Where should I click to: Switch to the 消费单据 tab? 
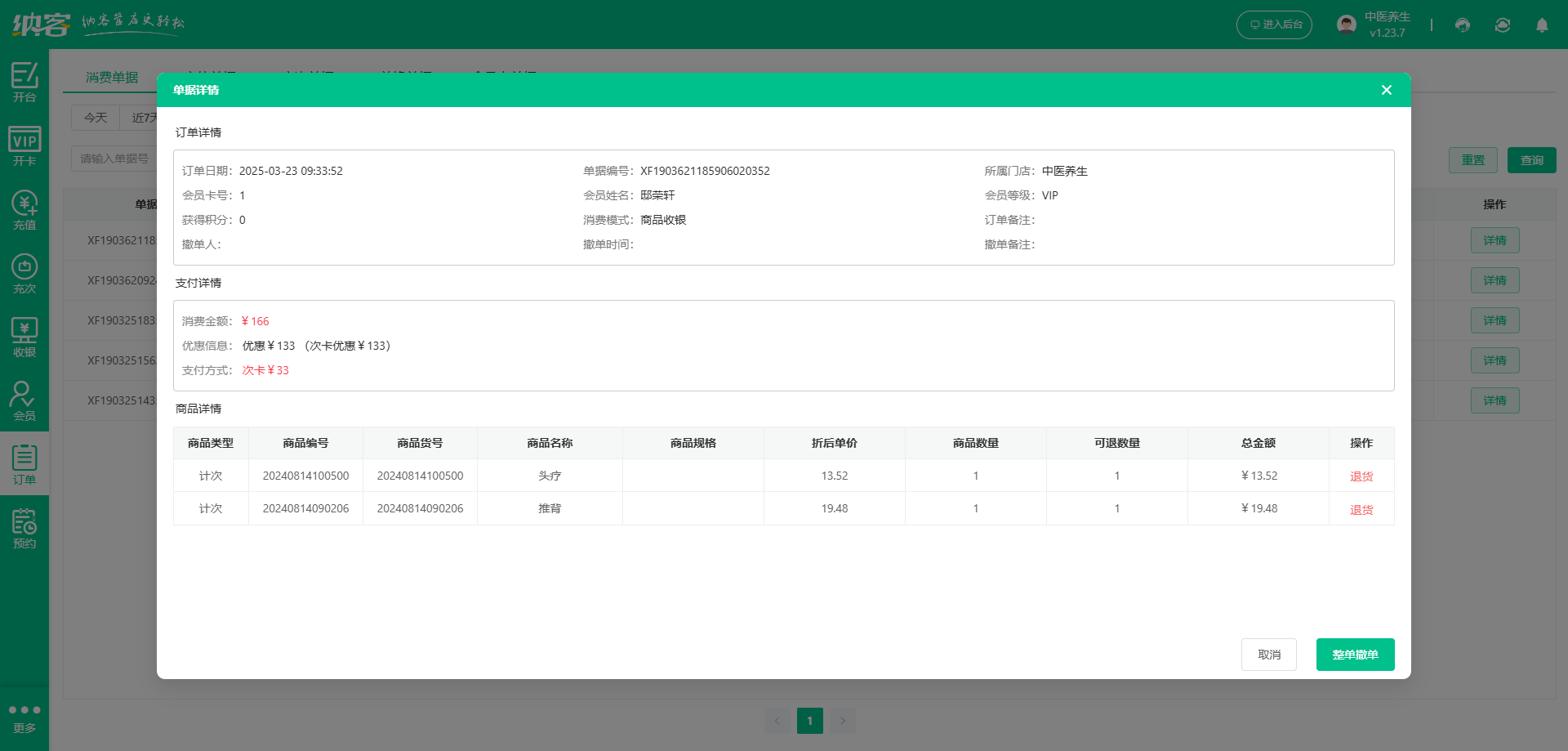tap(113, 78)
